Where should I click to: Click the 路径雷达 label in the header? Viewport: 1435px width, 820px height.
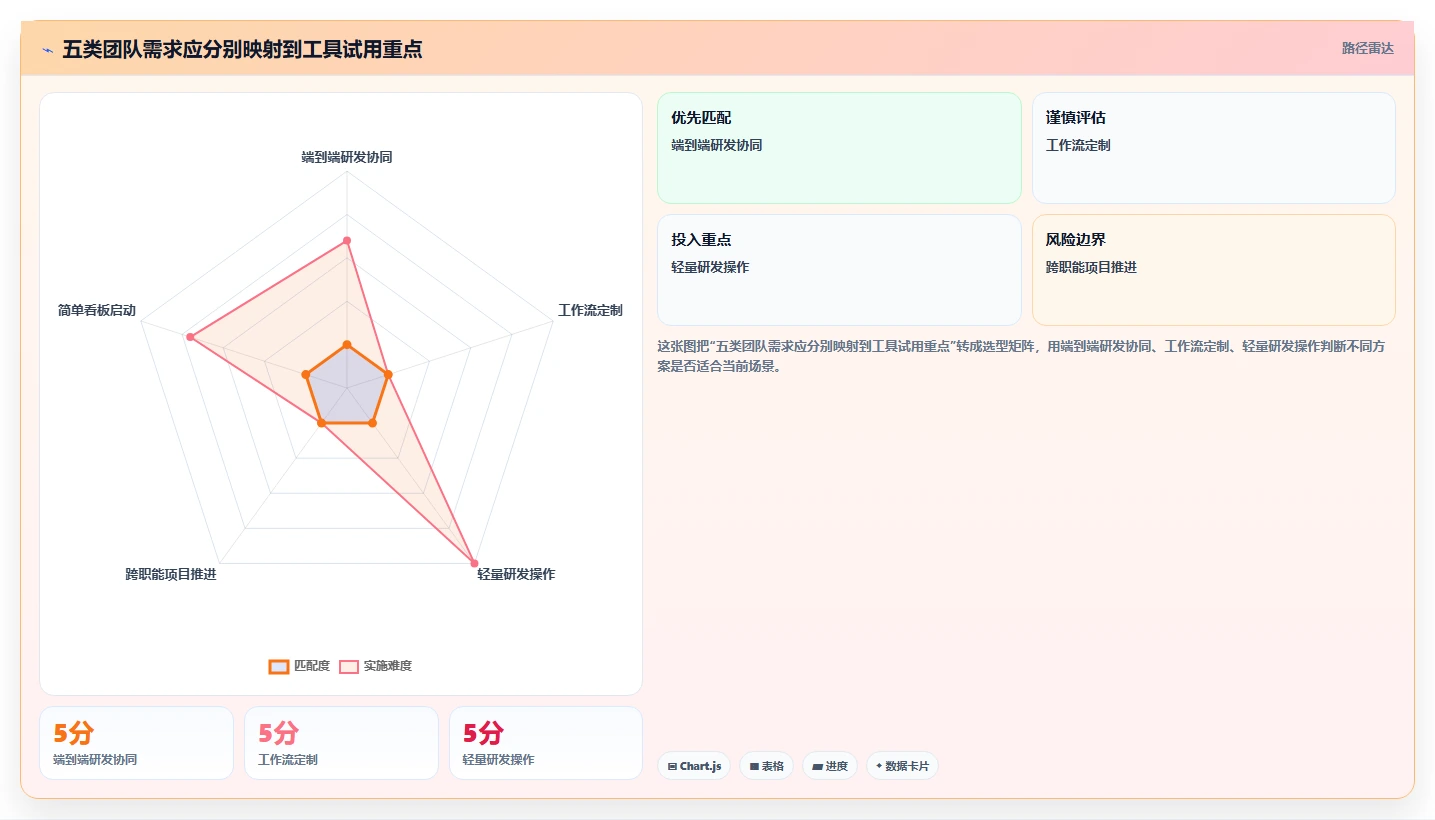1368,48
